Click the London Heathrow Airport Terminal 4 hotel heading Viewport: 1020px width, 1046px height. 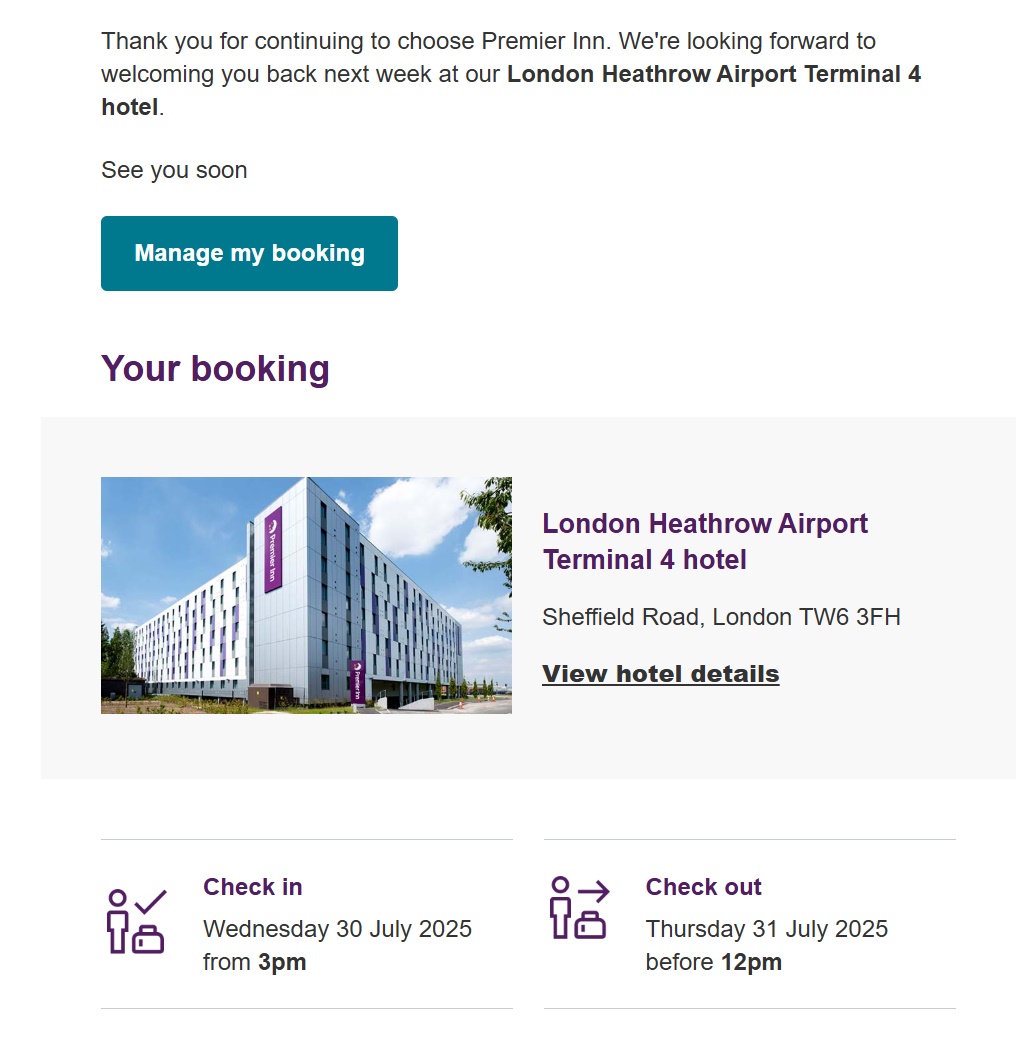[704, 541]
